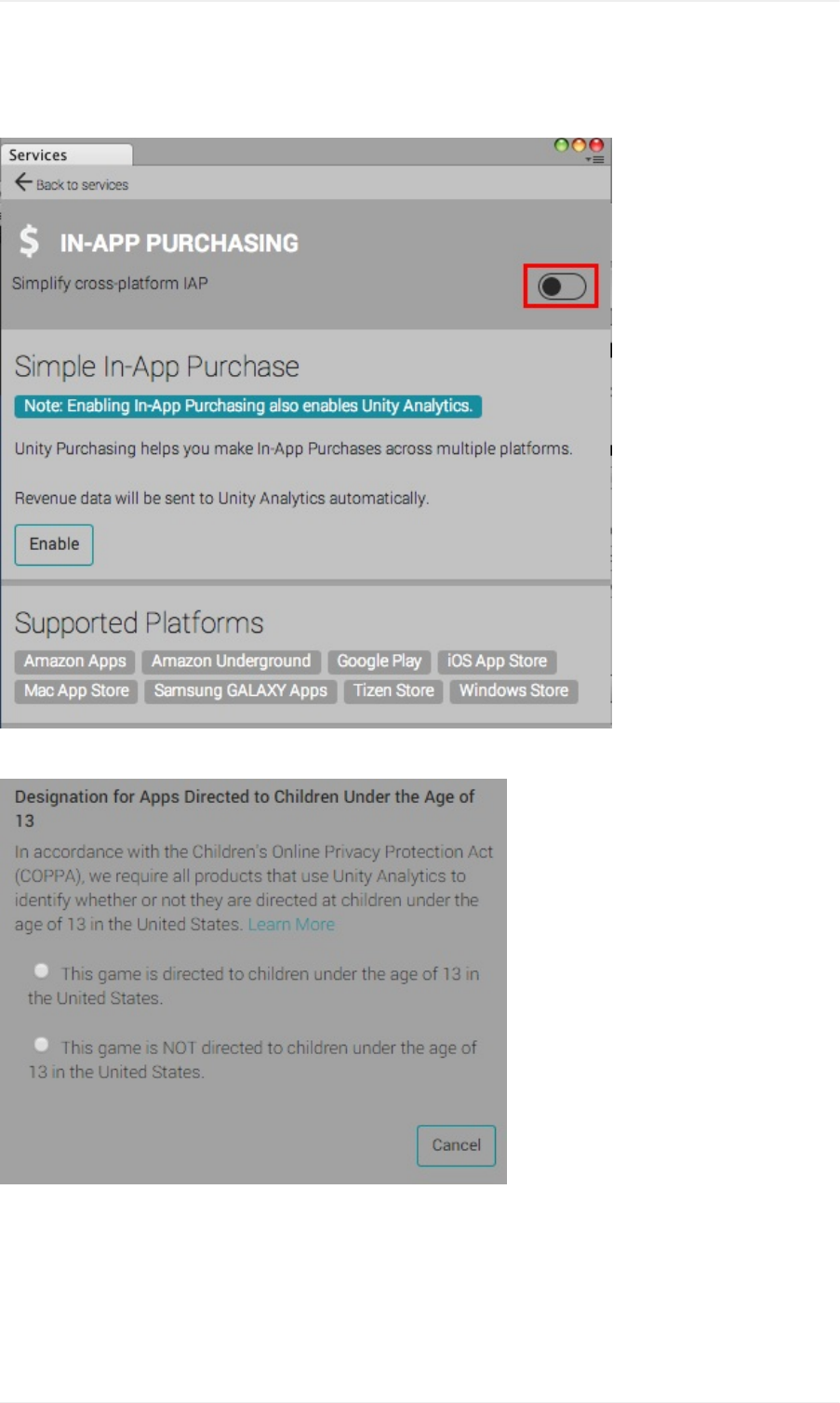This screenshot has width=840, height=1403.
Task: Click the Windows Store platform tag
Action: tap(513, 691)
